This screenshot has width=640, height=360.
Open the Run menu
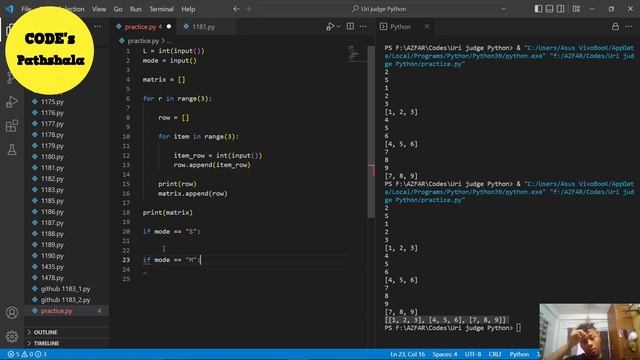(136, 9)
